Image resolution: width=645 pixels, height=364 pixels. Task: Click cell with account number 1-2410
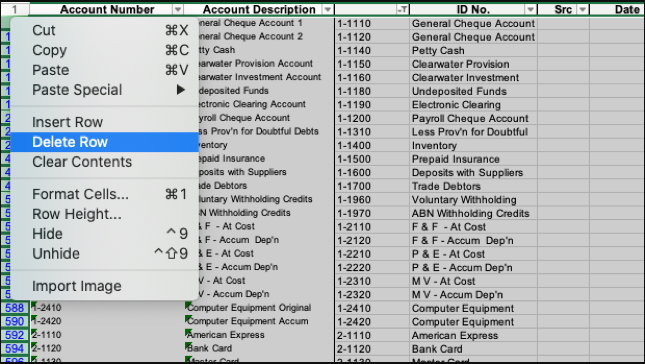[x=107, y=308]
